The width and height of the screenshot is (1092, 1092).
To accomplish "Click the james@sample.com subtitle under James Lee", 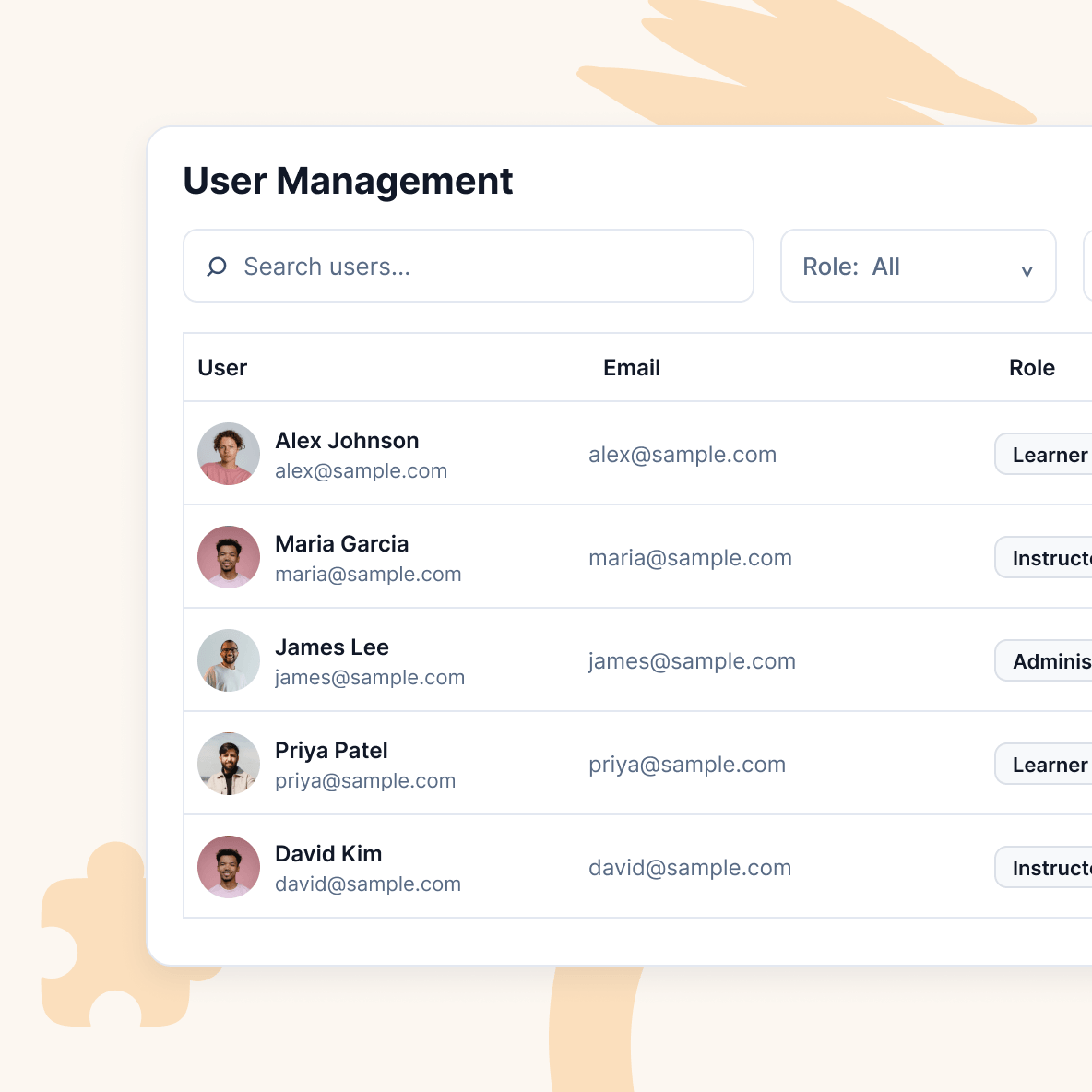I will click(x=370, y=678).
